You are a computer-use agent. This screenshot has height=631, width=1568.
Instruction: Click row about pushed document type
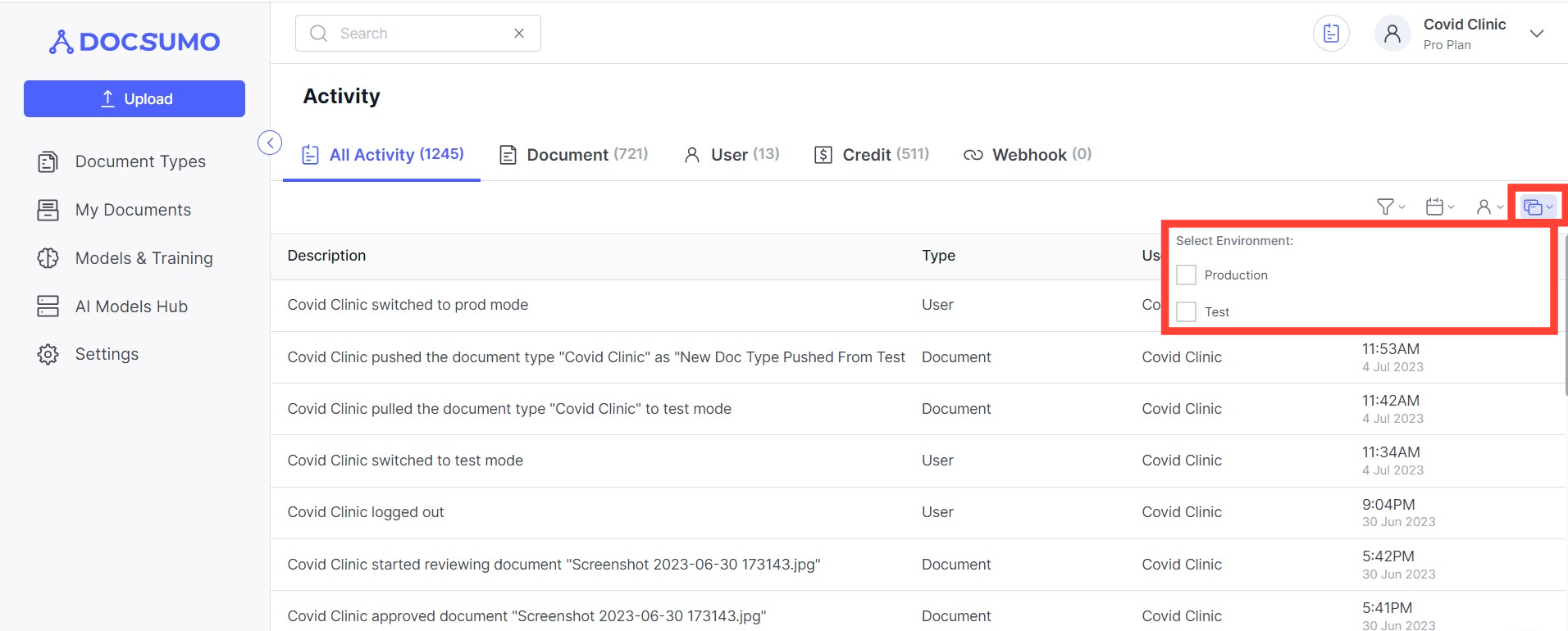(917, 357)
